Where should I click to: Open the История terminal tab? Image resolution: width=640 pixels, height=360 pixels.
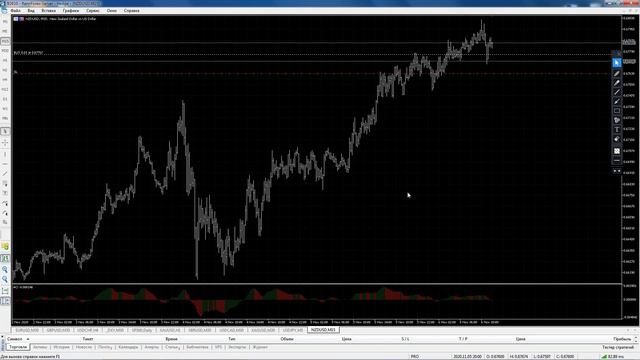tap(61, 347)
